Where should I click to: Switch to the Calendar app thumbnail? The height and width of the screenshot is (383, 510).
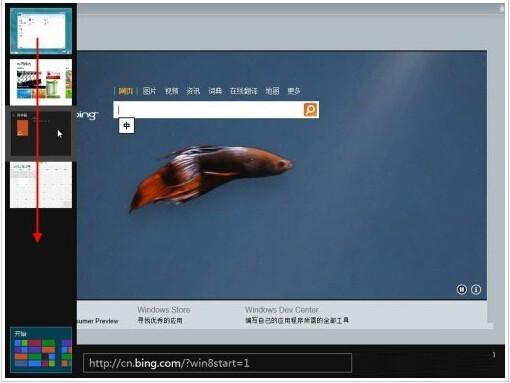pyautogui.click(x=41, y=185)
